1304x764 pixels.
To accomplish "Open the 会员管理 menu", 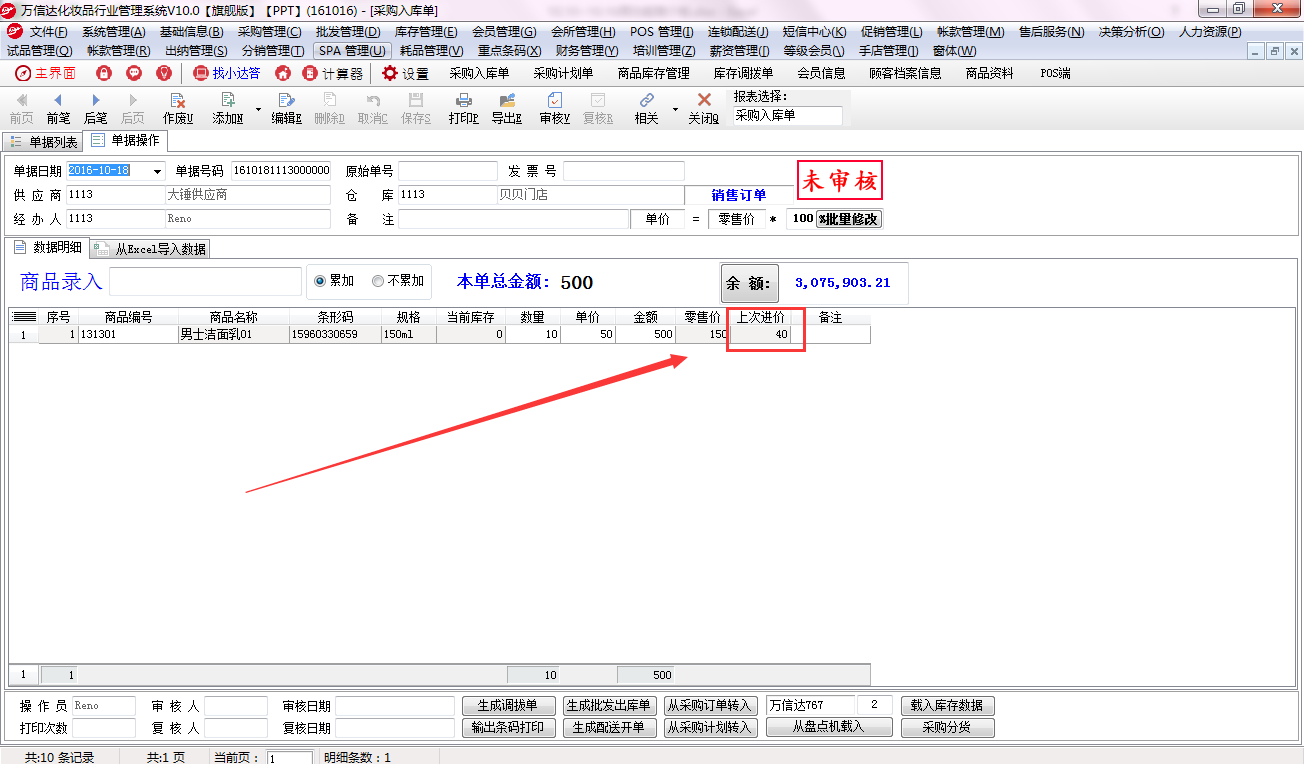I will 504,32.
